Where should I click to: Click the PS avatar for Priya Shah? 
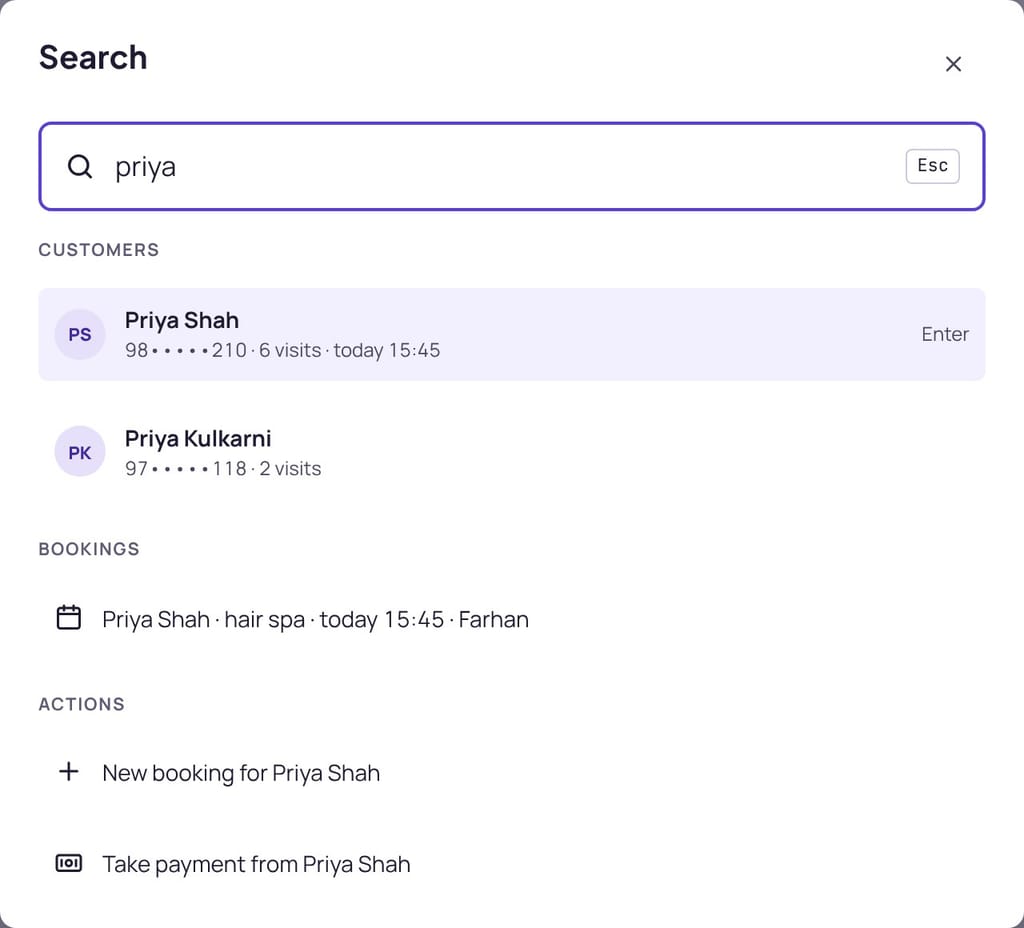pyautogui.click(x=80, y=334)
